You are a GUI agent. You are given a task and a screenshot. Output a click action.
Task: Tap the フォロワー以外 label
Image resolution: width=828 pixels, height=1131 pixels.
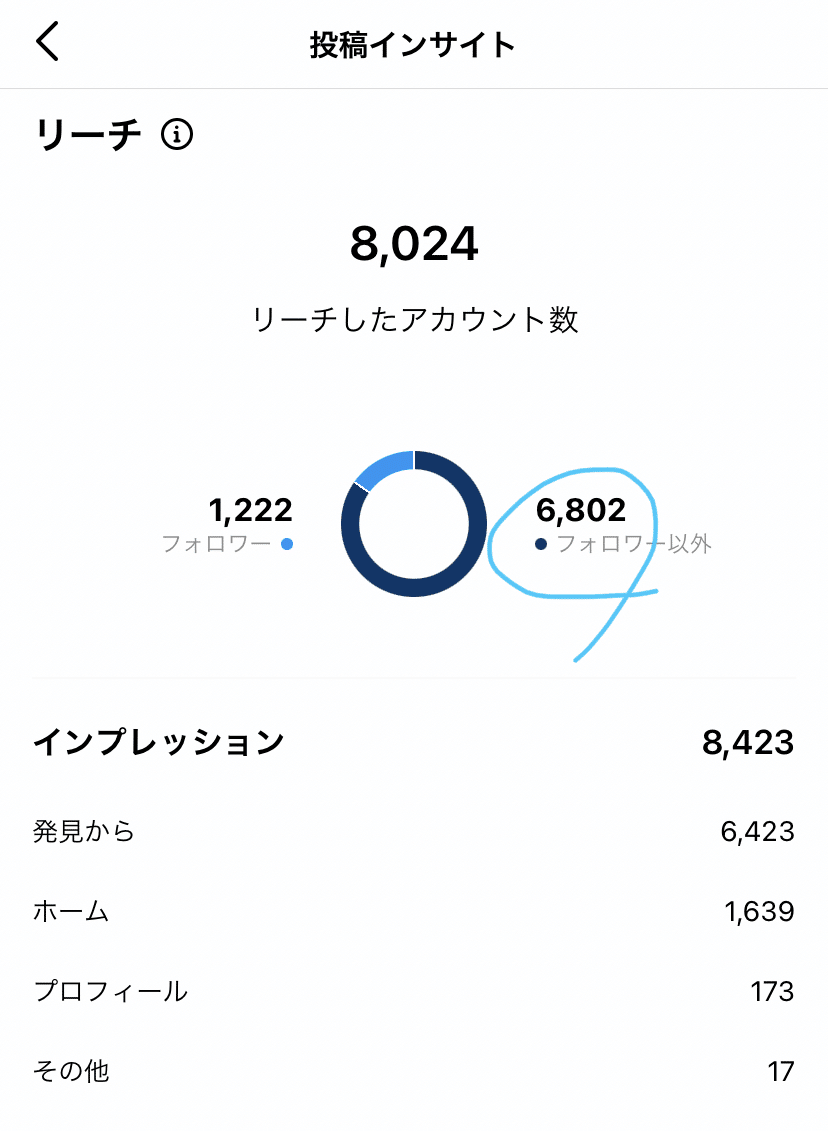click(634, 545)
